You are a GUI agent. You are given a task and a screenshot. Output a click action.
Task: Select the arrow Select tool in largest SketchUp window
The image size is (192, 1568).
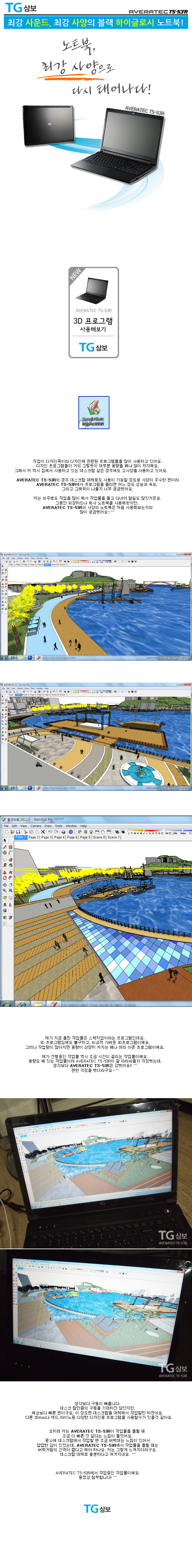(x=5, y=840)
